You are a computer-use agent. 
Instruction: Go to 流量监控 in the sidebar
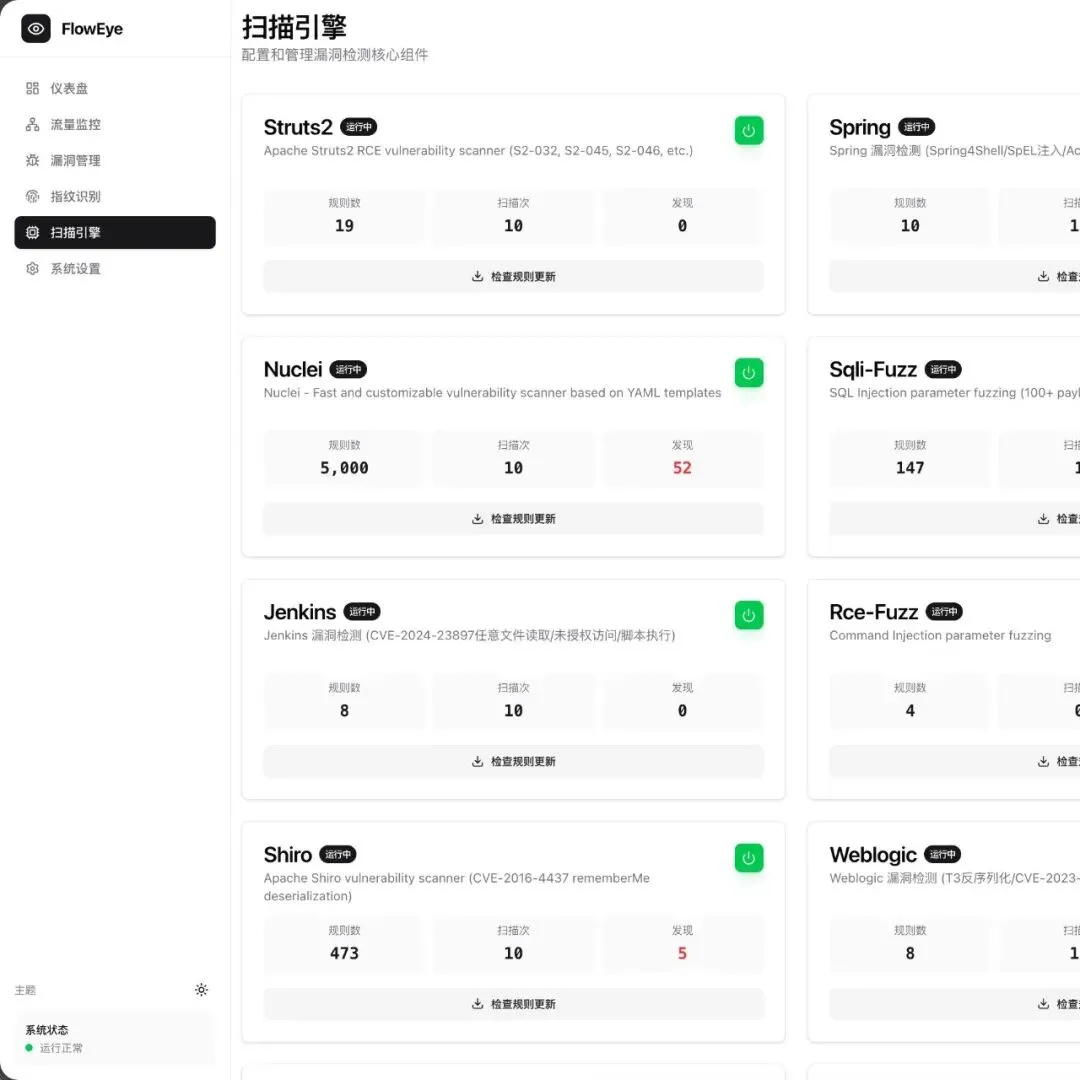tap(114, 125)
